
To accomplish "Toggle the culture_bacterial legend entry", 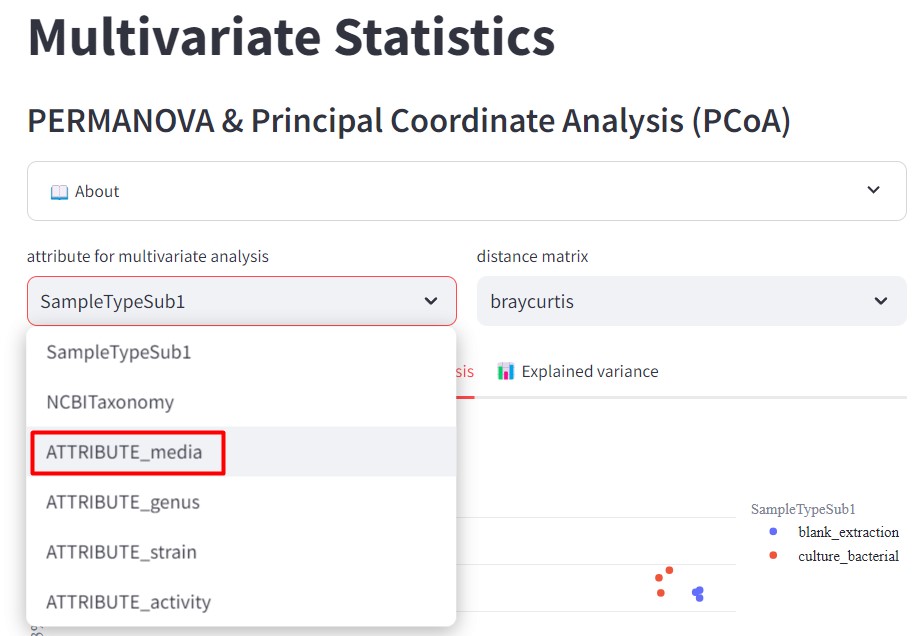I will (x=847, y=556).
